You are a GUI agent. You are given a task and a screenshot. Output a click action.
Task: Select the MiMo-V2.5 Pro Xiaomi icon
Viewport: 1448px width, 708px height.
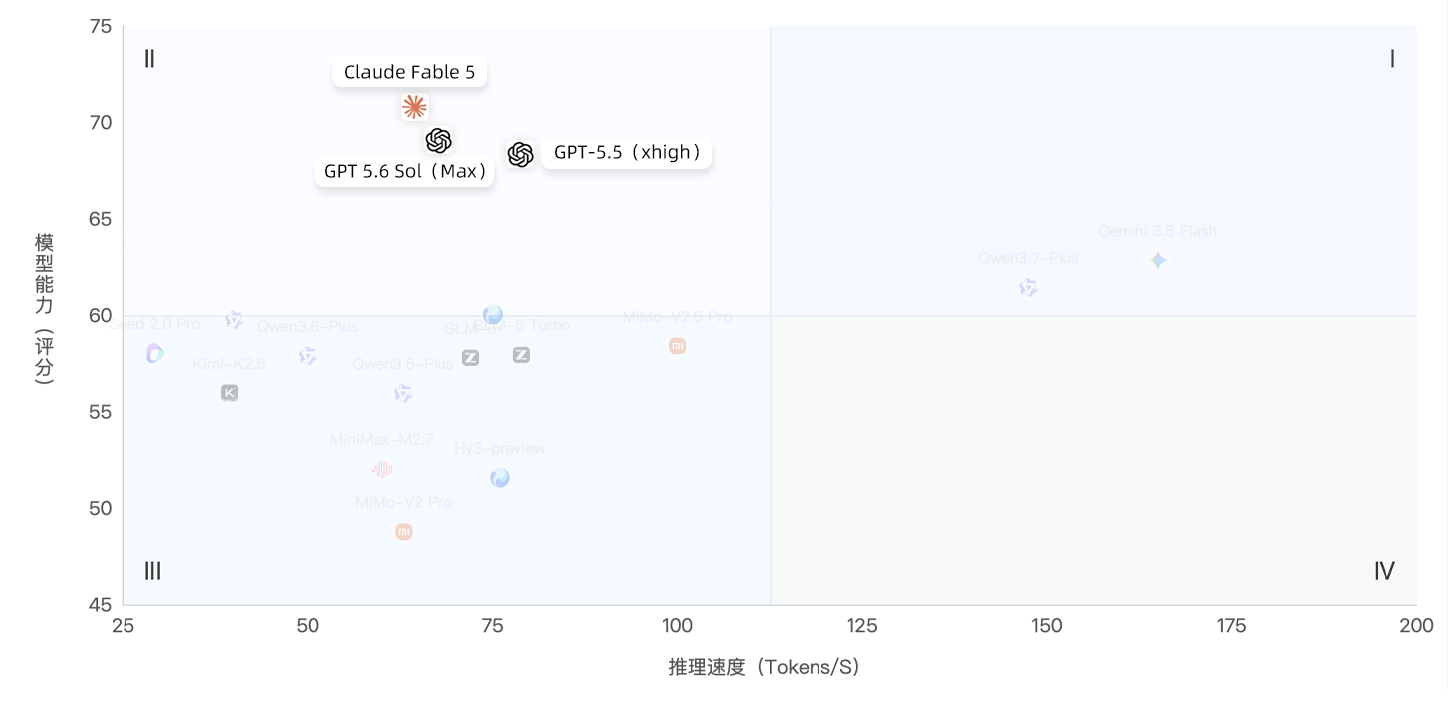pos(677,346)
